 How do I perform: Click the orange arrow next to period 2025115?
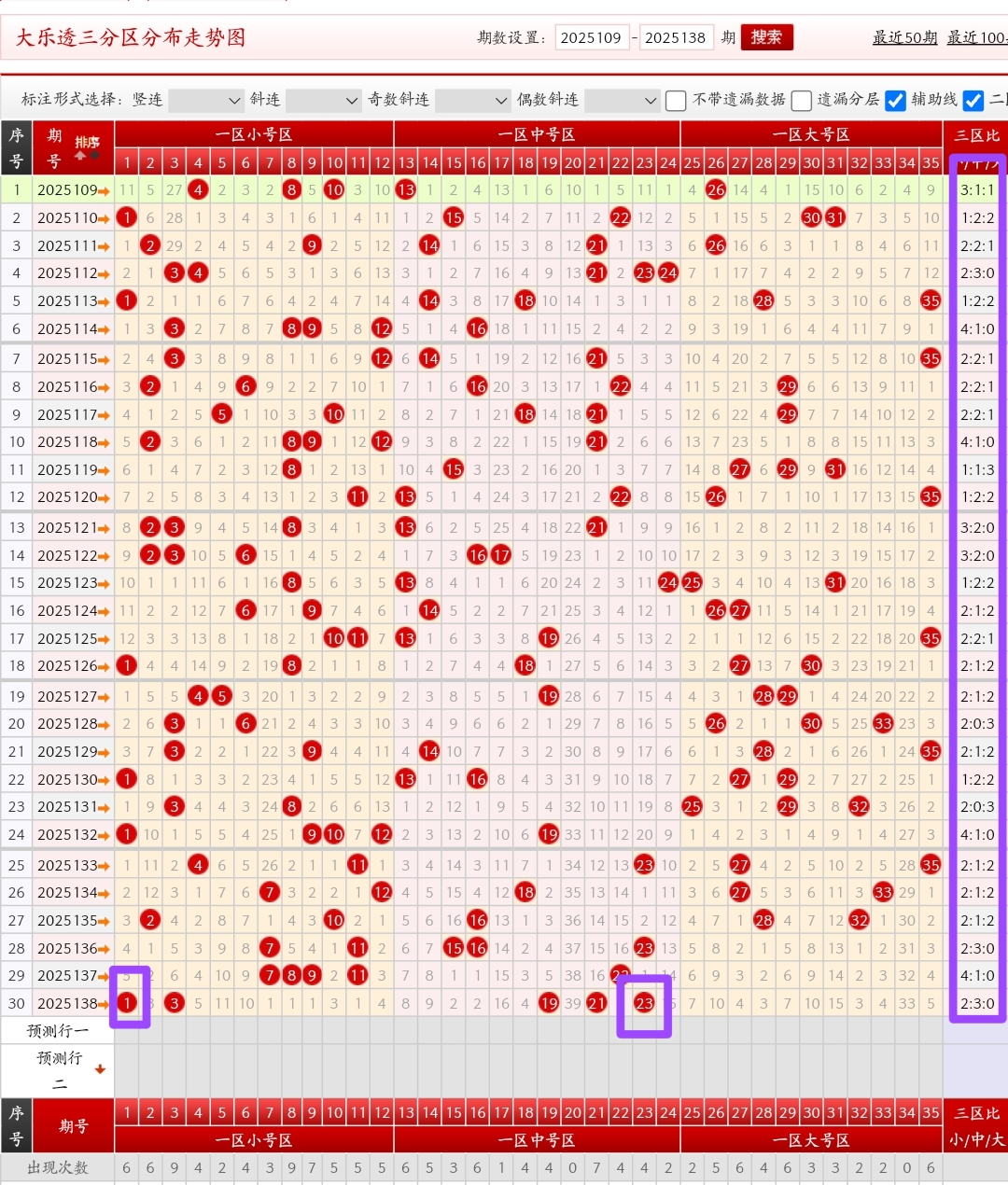[105, 359]
